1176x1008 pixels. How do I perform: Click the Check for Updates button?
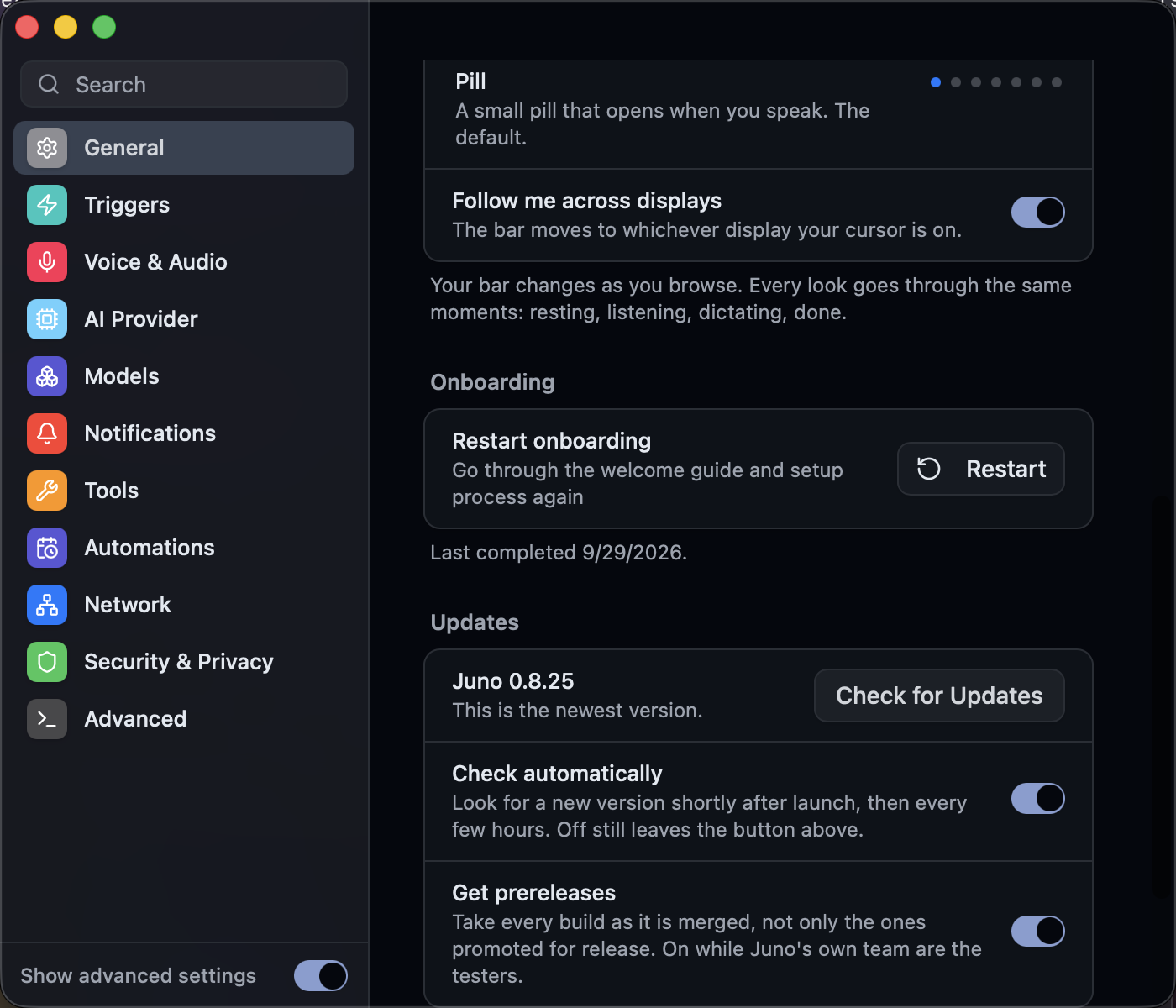(939, 696)
